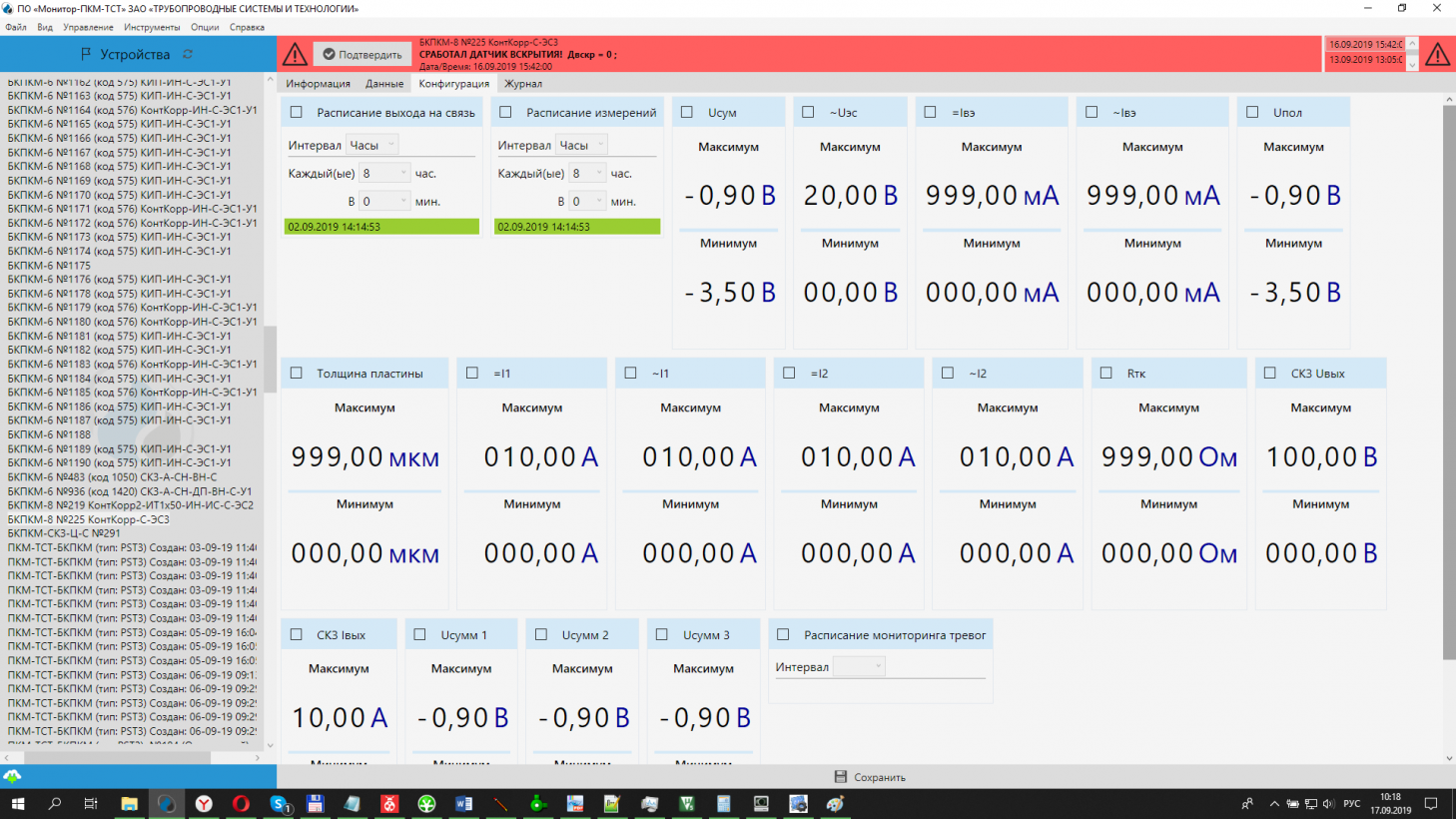
Task: Toggle the Расписание выхода на связь checkbox
Action: (x=297, y=112)
